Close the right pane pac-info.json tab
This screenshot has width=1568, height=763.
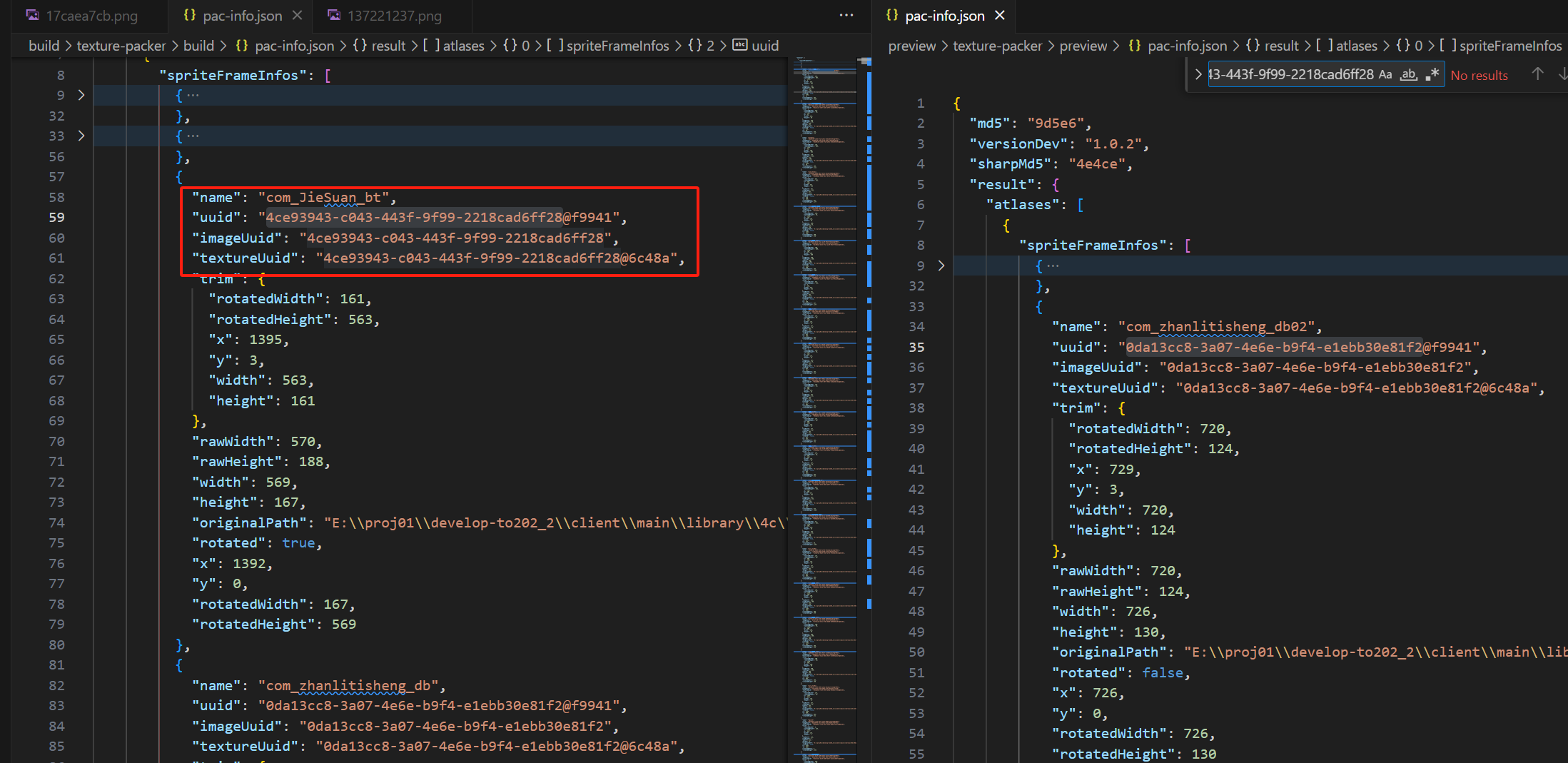point(1000,15)
